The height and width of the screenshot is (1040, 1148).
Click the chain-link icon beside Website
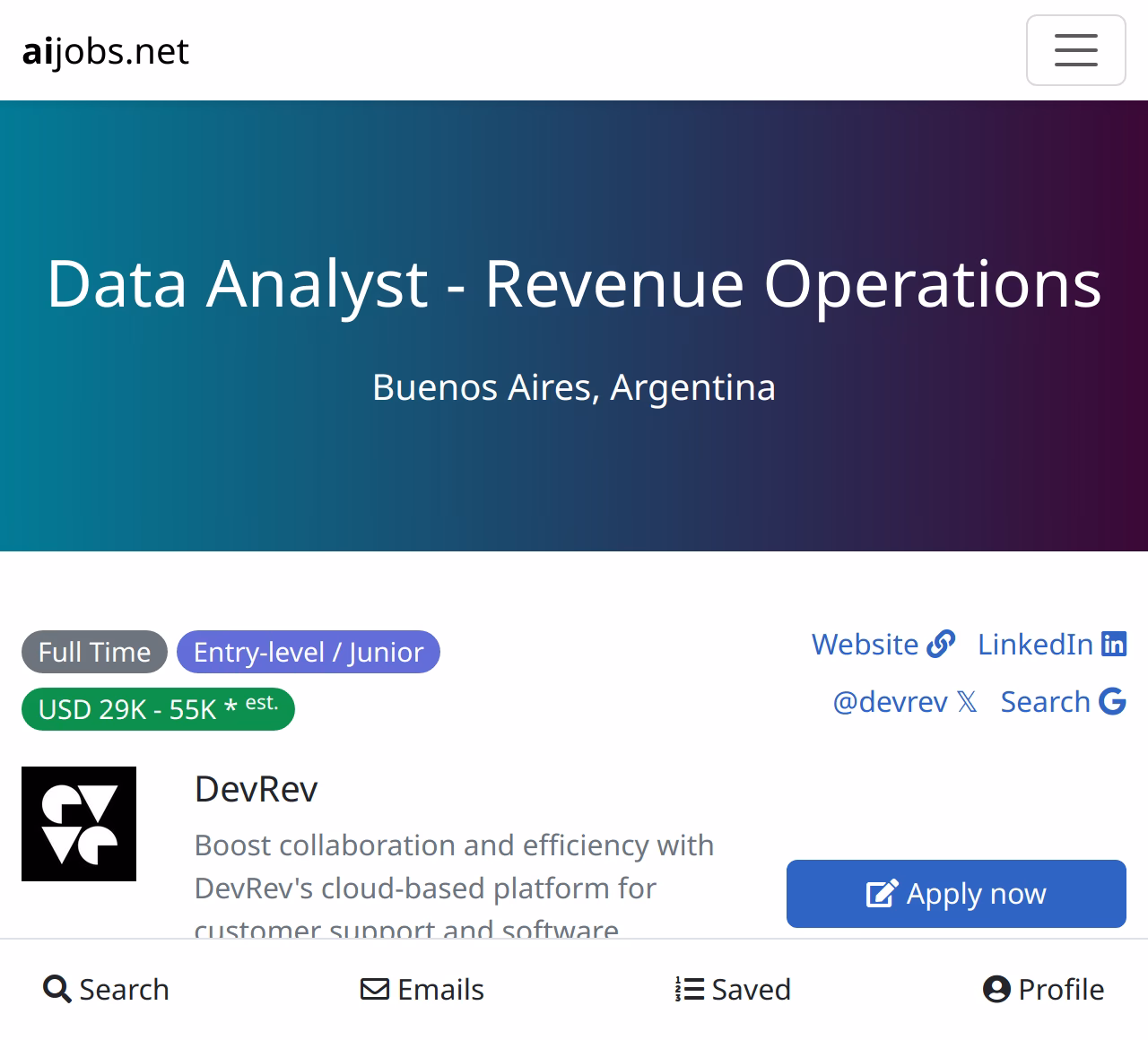(x=941, y=644)
